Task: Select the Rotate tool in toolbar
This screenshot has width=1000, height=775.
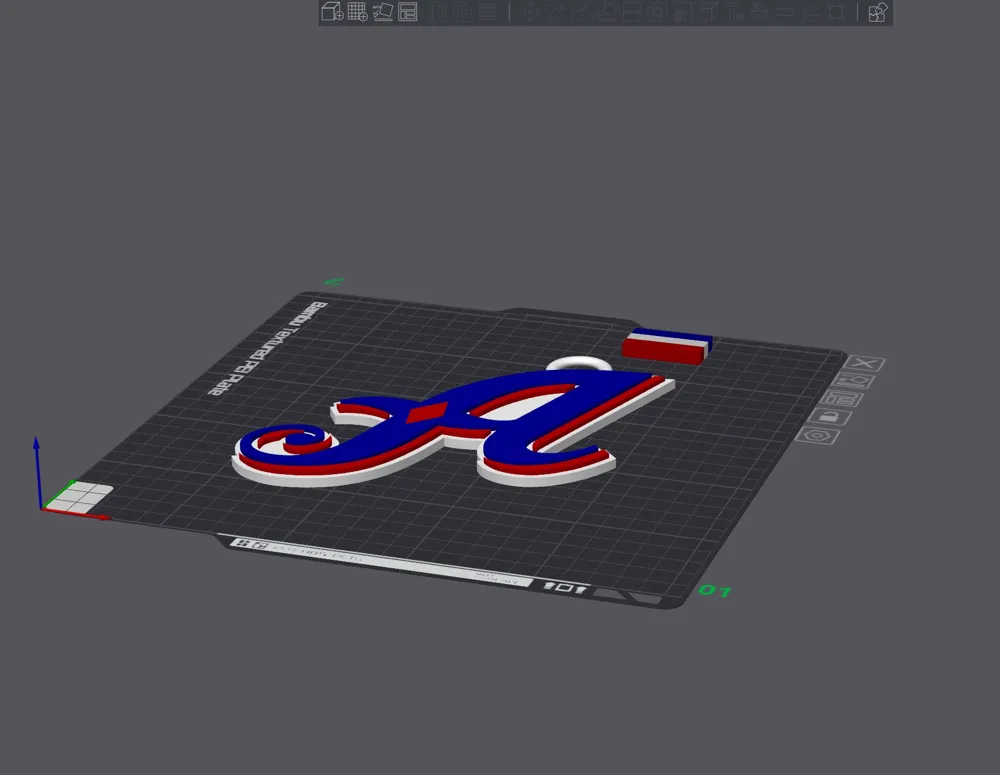Action: (556, 11)
